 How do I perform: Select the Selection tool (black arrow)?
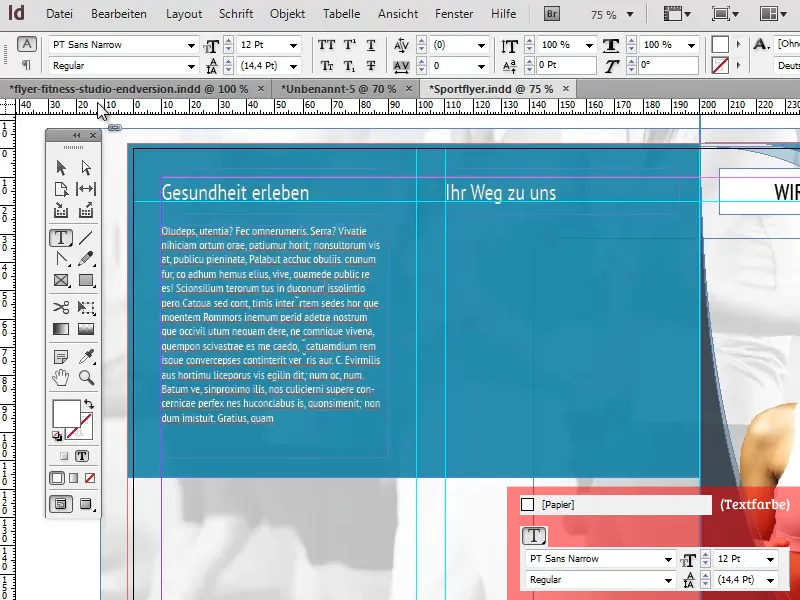[61, 167]
